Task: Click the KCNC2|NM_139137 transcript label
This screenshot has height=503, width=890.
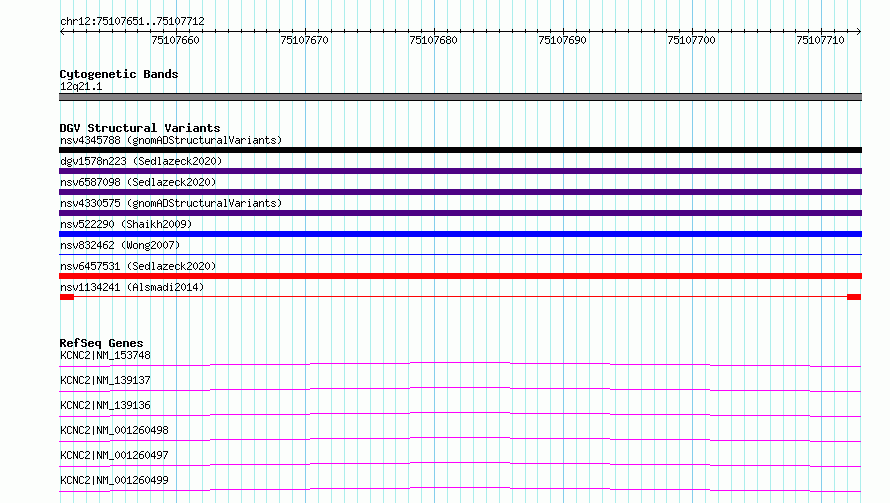Action: 105,380
